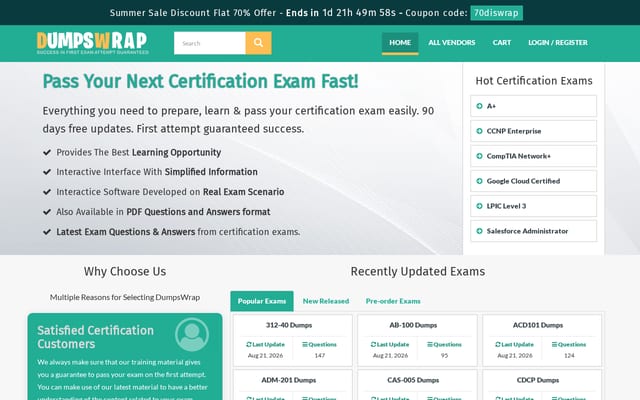Screen dimensions: 640x400
Task: Click the questions list icon in the 312-40 Dumps card
Action: point(304,344)
